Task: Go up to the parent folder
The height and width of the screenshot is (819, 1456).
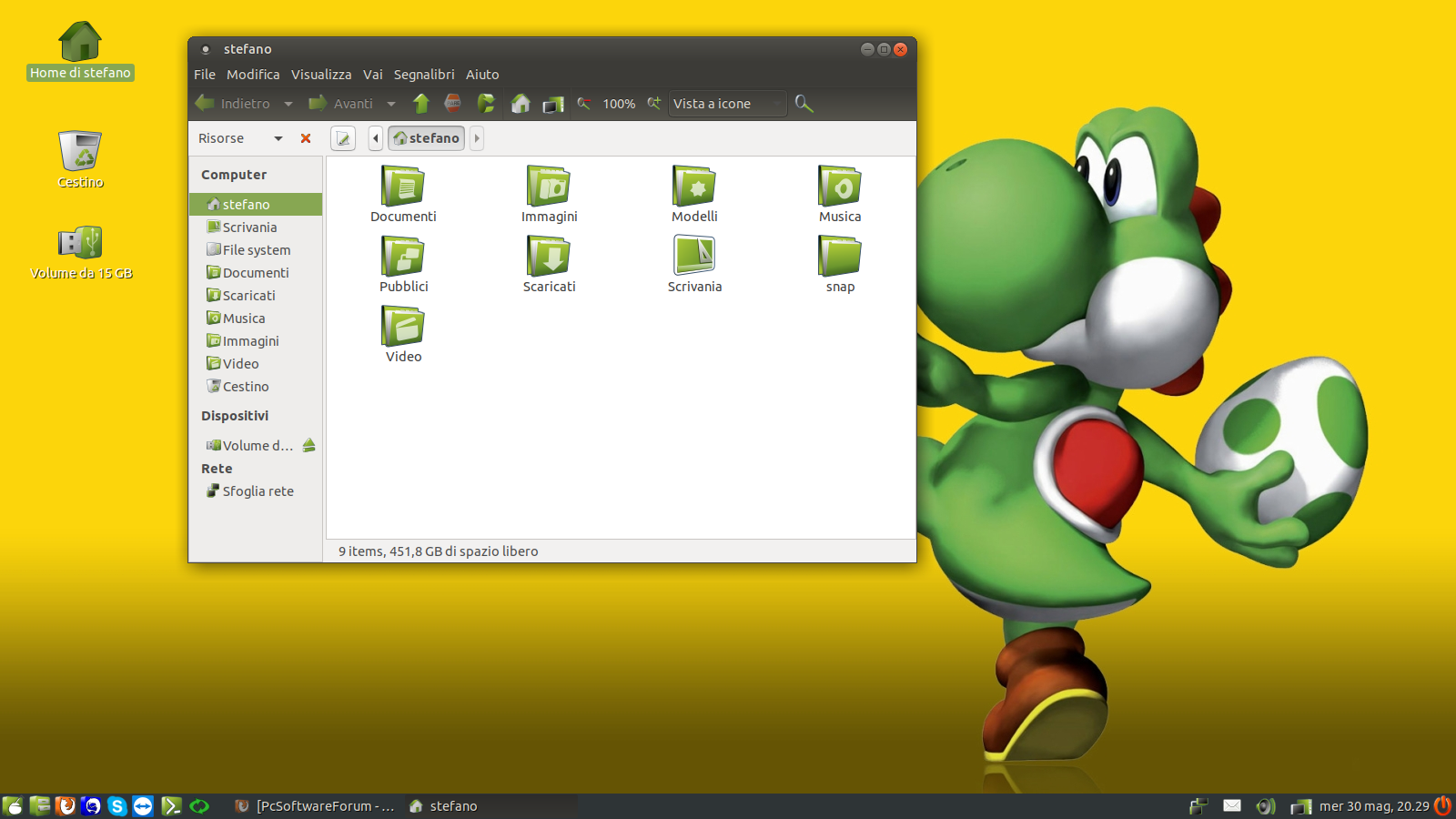Action: coord(420,104)
